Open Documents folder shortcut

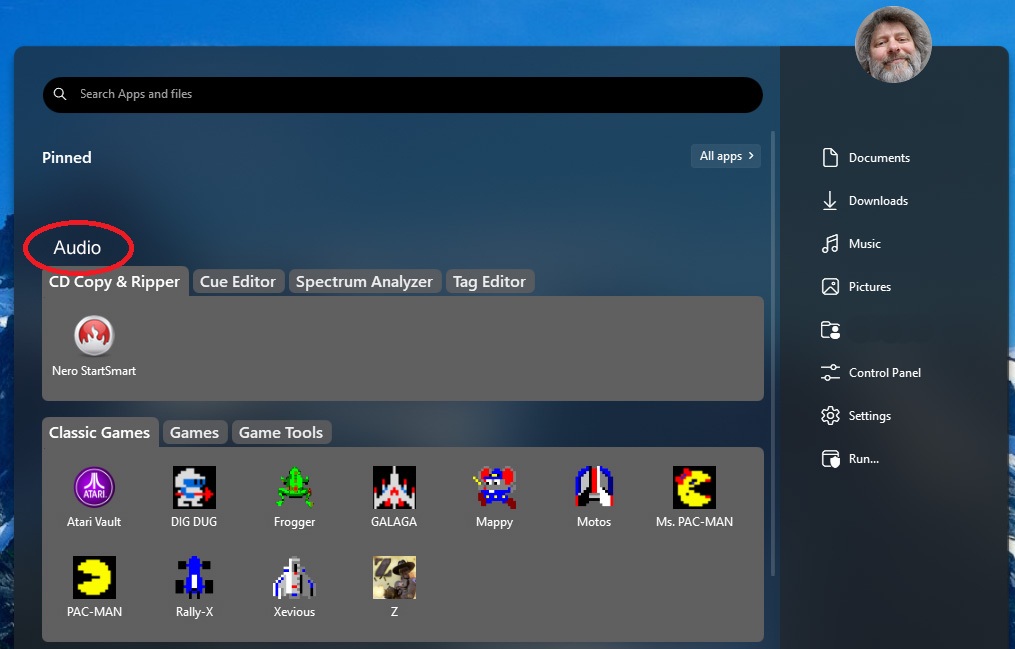(865, 157)
